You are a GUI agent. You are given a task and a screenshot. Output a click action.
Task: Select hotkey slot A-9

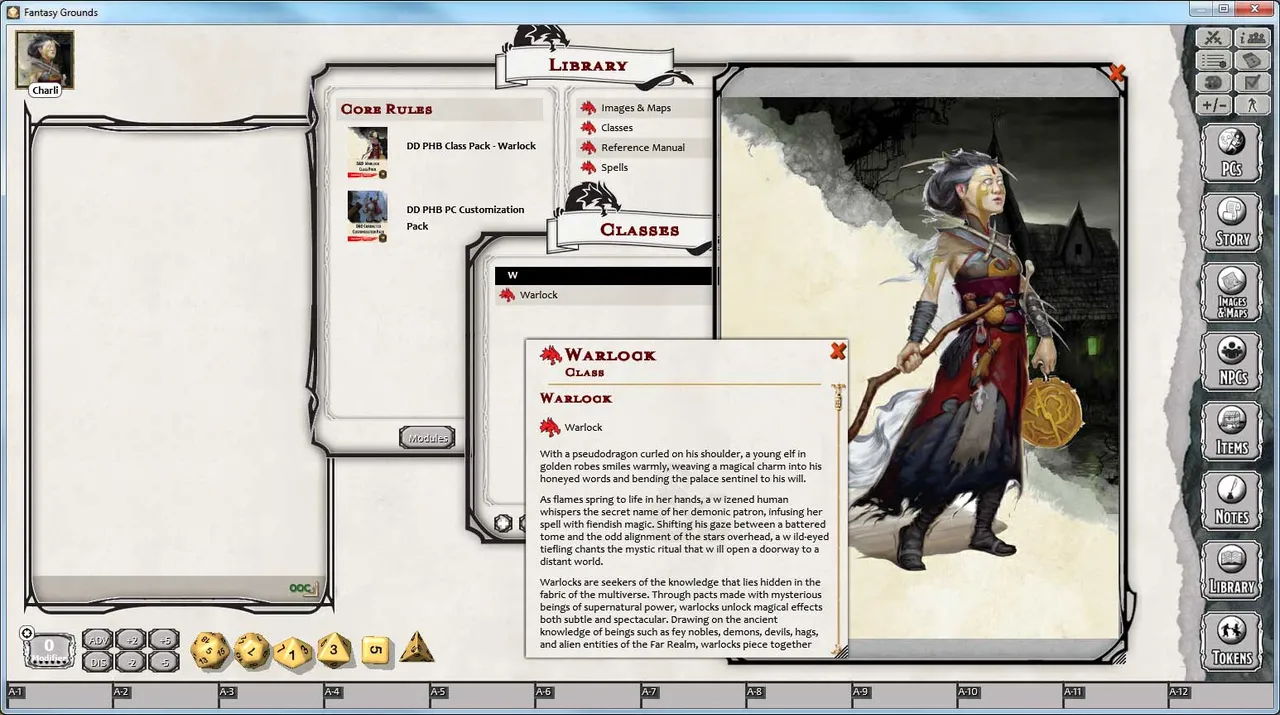click(904, 697)
